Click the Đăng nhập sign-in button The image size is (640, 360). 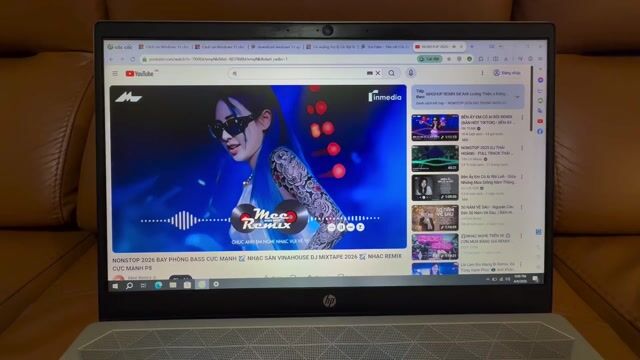pos(507,73)
